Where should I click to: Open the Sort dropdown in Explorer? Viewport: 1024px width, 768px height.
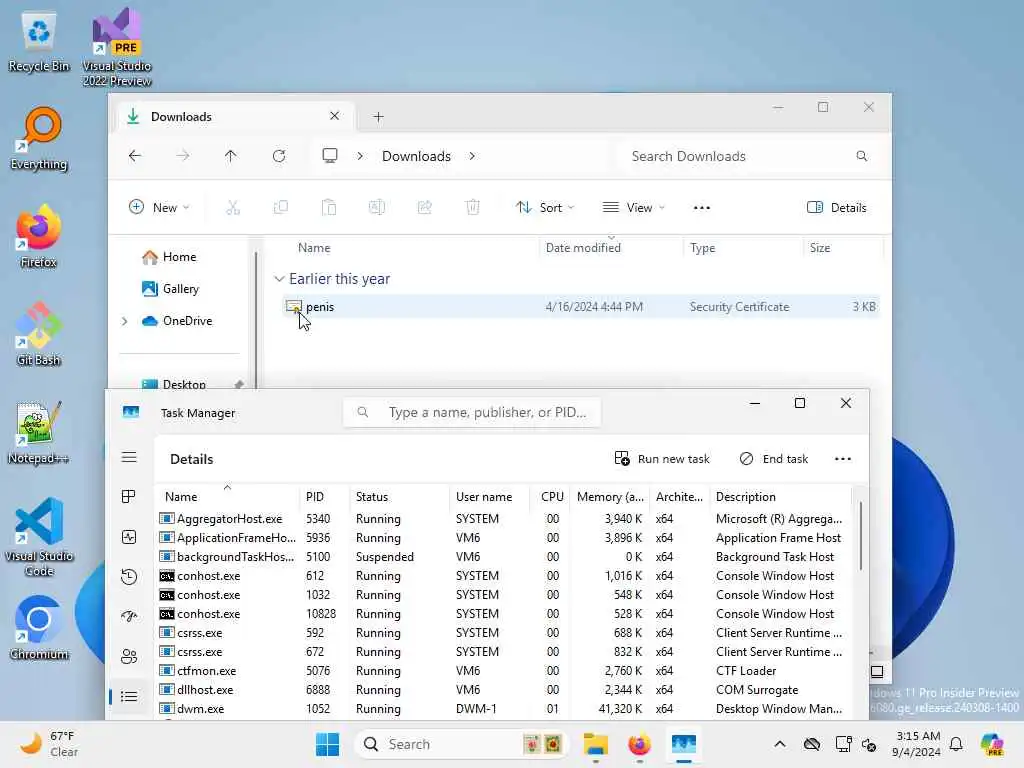click(545, 208)
